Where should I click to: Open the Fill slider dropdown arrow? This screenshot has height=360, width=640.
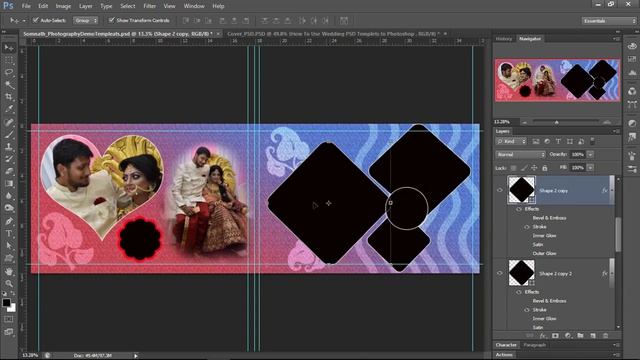coord(590,168)
